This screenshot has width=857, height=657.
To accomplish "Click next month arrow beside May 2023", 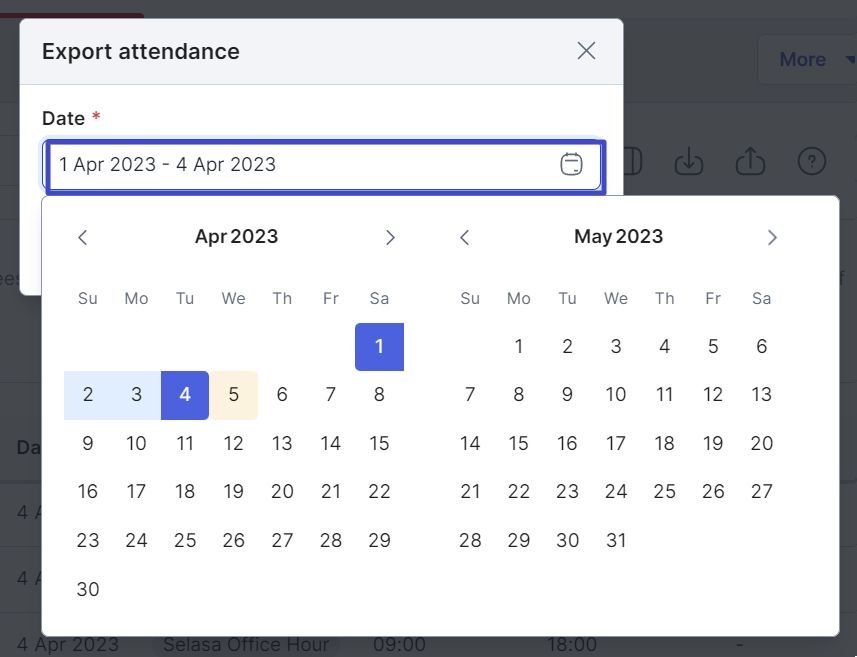I will [x=772, y=237].
